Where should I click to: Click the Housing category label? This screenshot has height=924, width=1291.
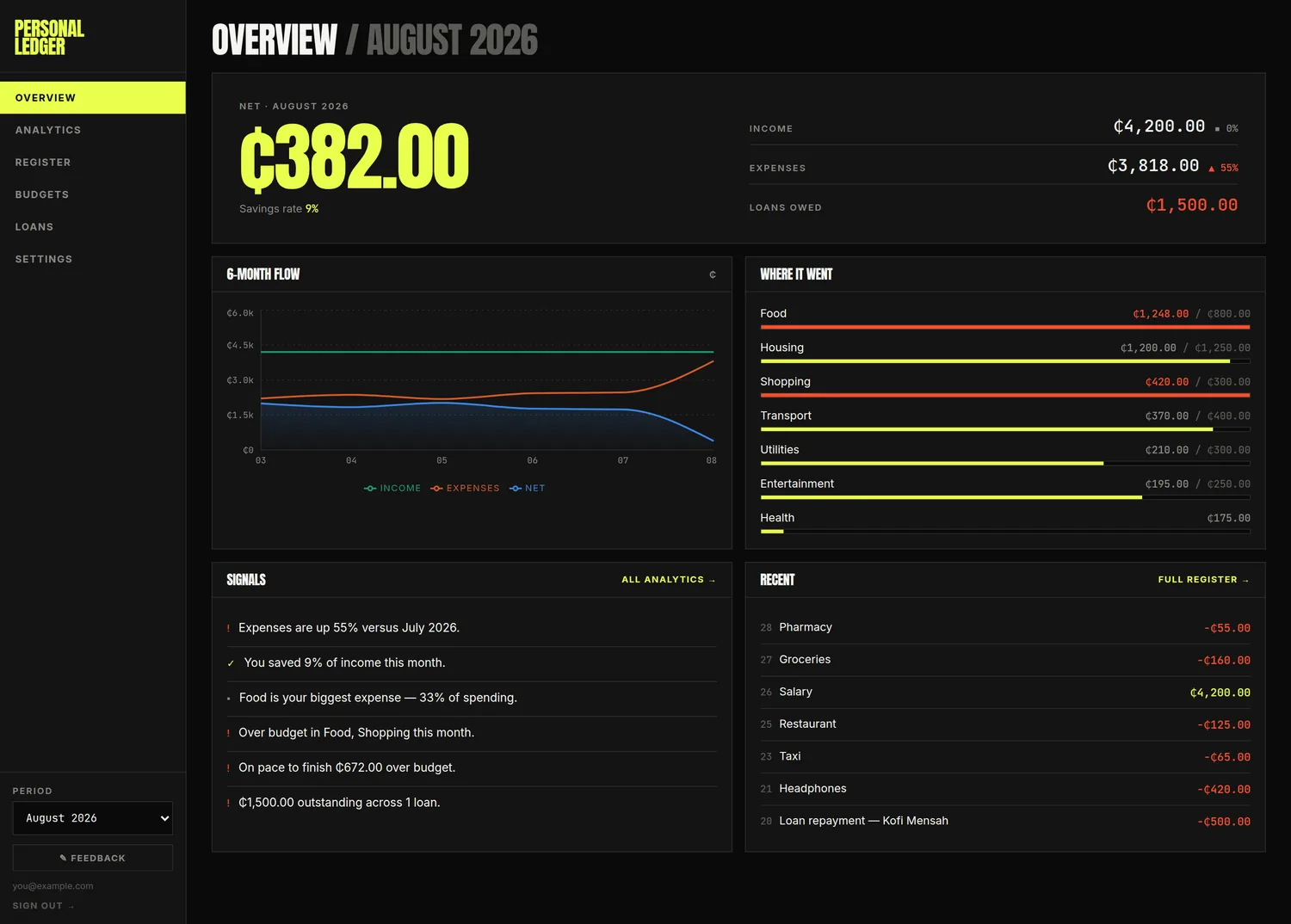click(x=781, y=348)
